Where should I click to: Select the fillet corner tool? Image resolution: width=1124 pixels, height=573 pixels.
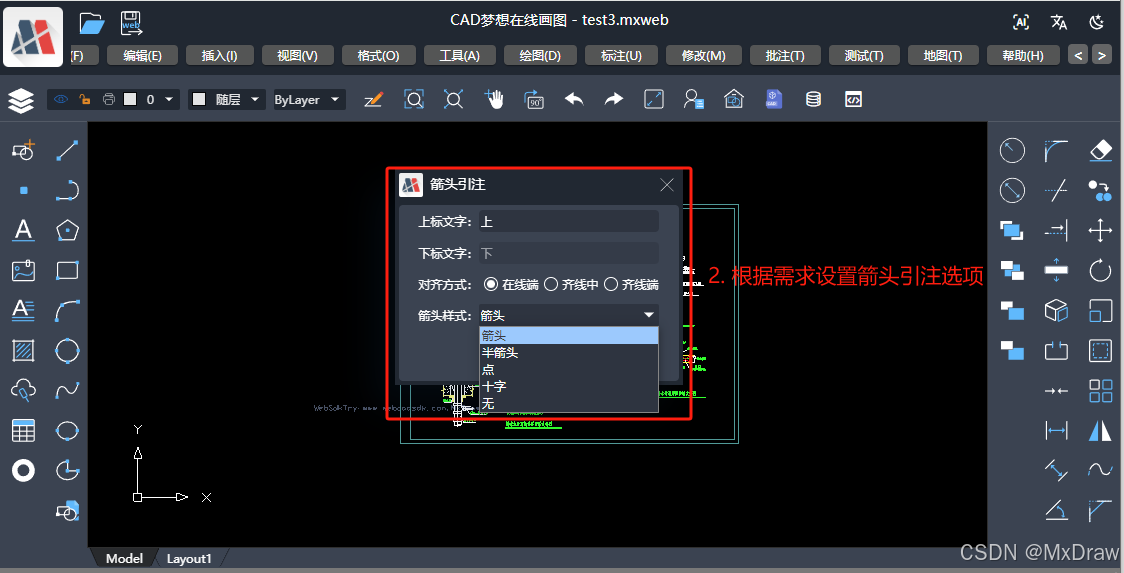click(x=1056, y=151)
